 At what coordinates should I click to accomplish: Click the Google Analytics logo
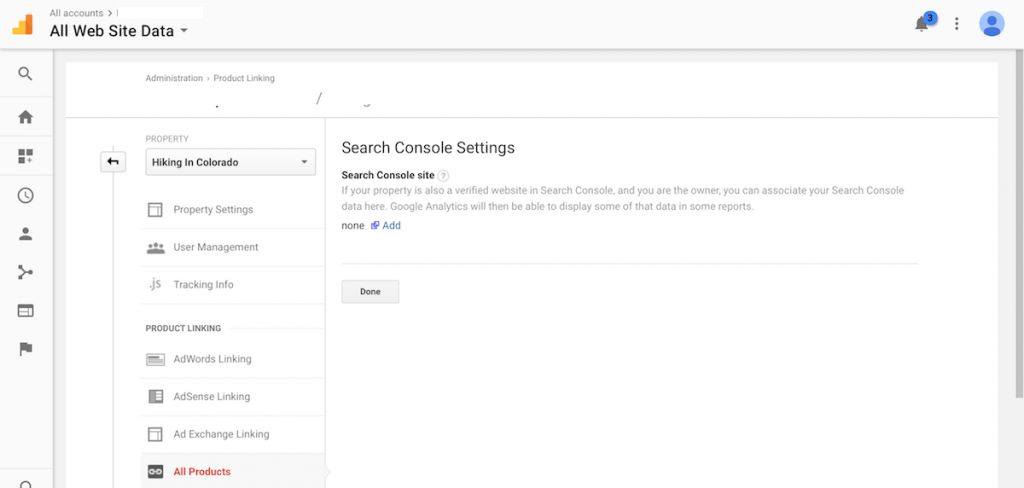[22, 24]
